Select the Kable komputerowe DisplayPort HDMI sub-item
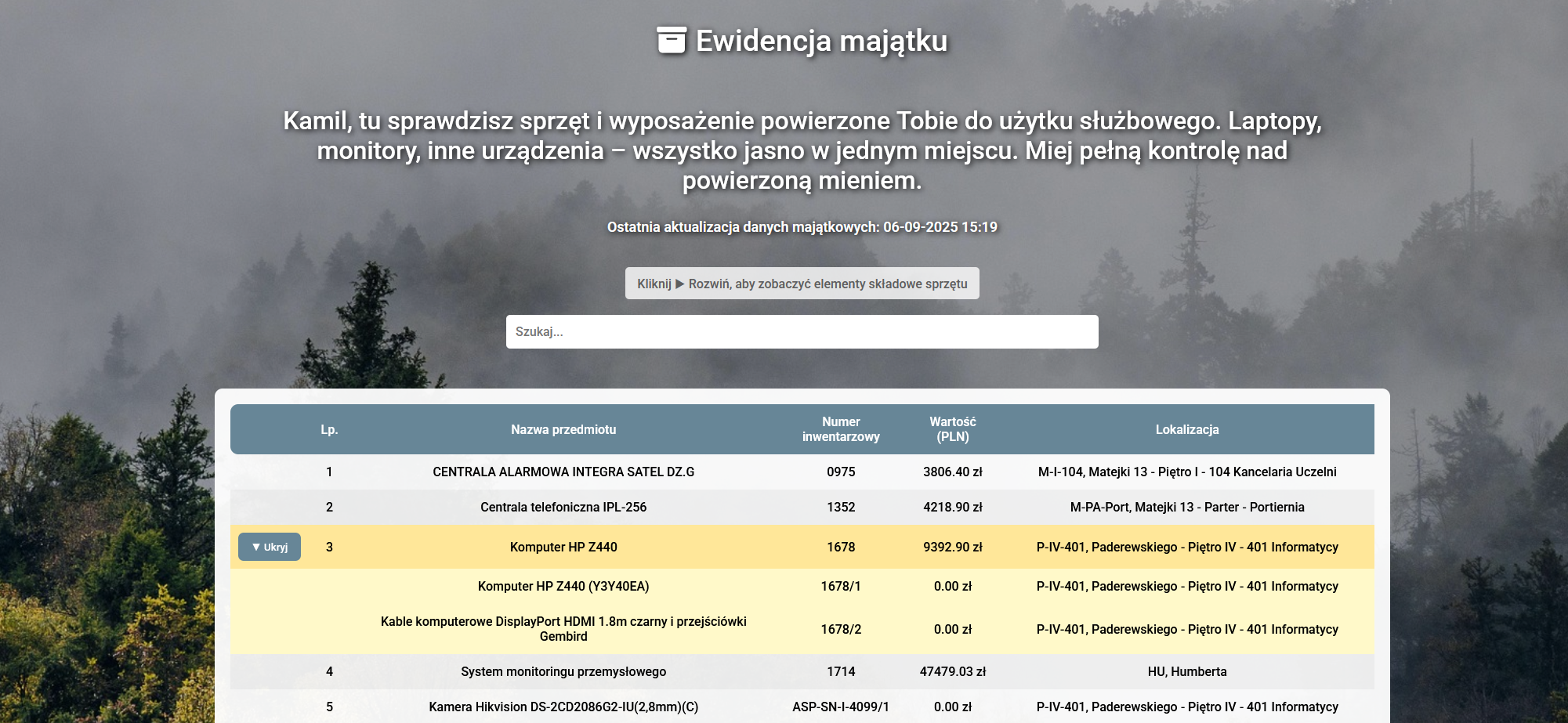This screenshot has height=723, width=1568. pyautogui.click(x=563, y=629)
